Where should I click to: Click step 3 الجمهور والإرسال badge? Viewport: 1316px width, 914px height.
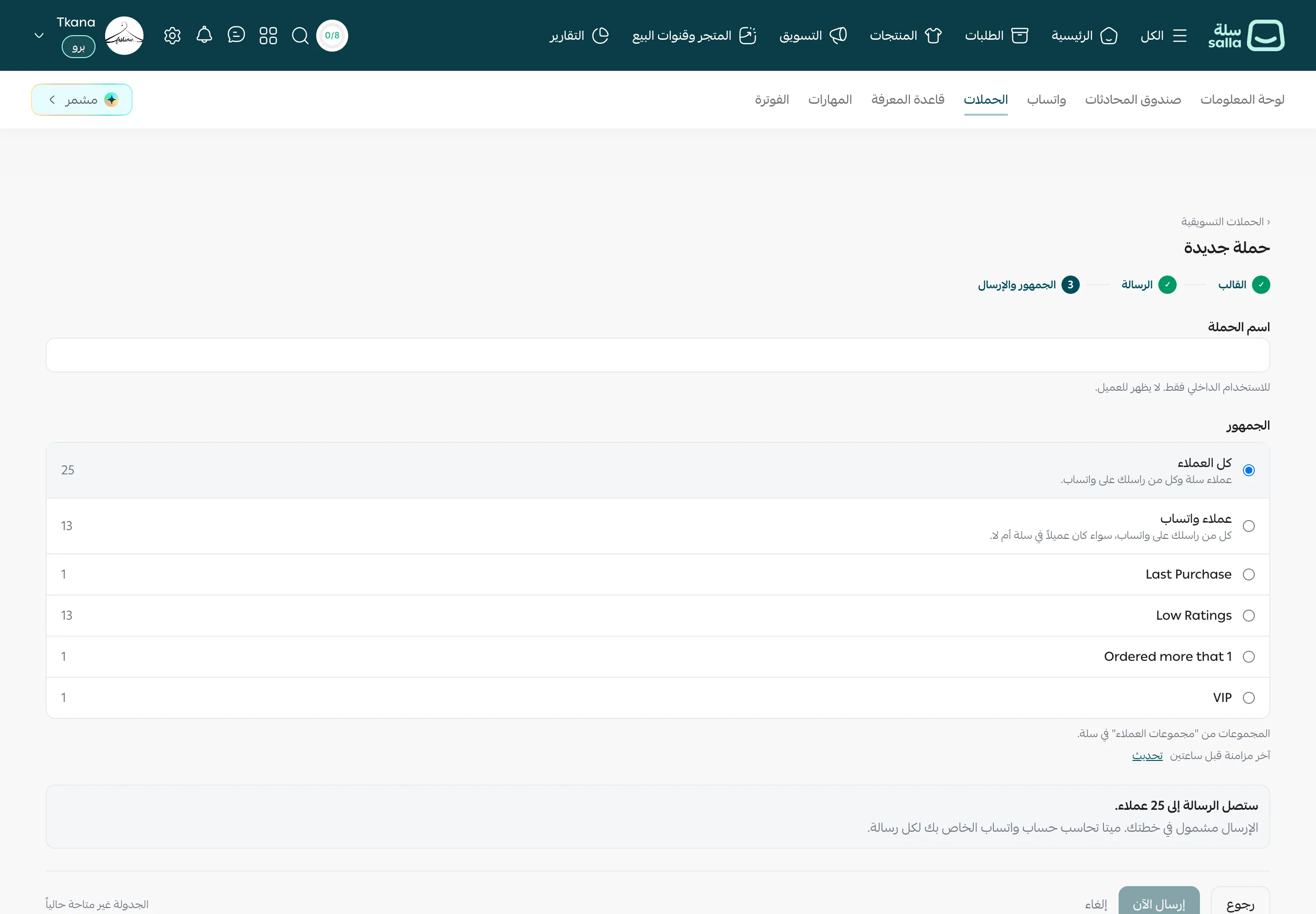point(1070,285)
